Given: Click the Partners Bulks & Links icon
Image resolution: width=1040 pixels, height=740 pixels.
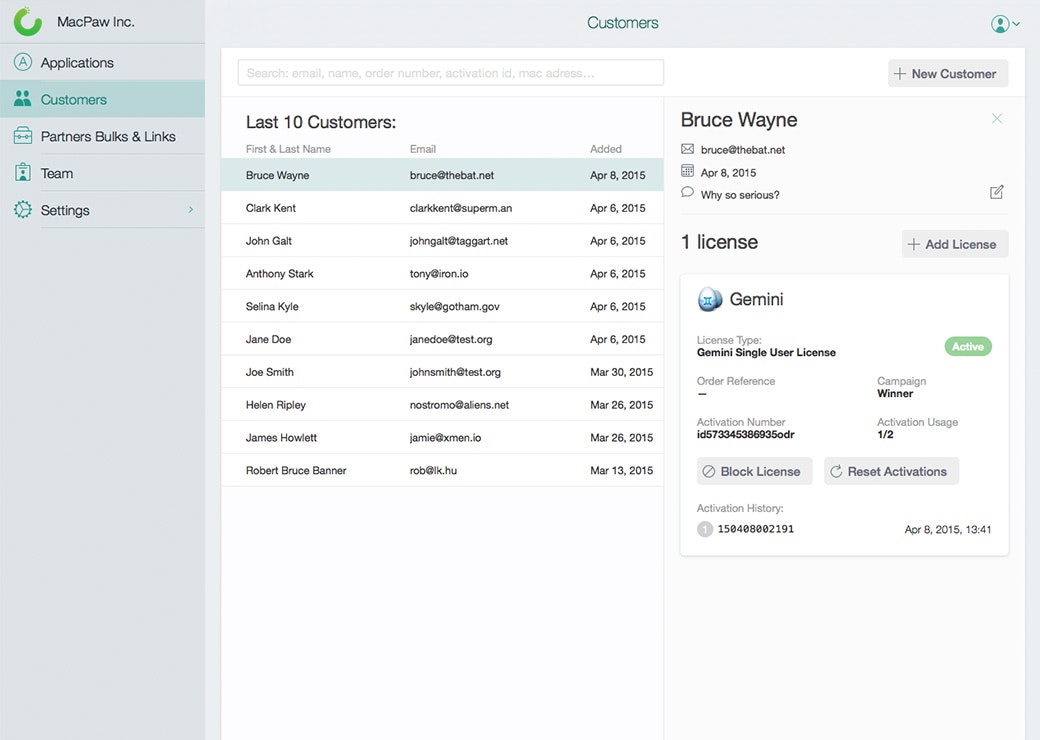Looking at the screenshot, I should (21, 135).
